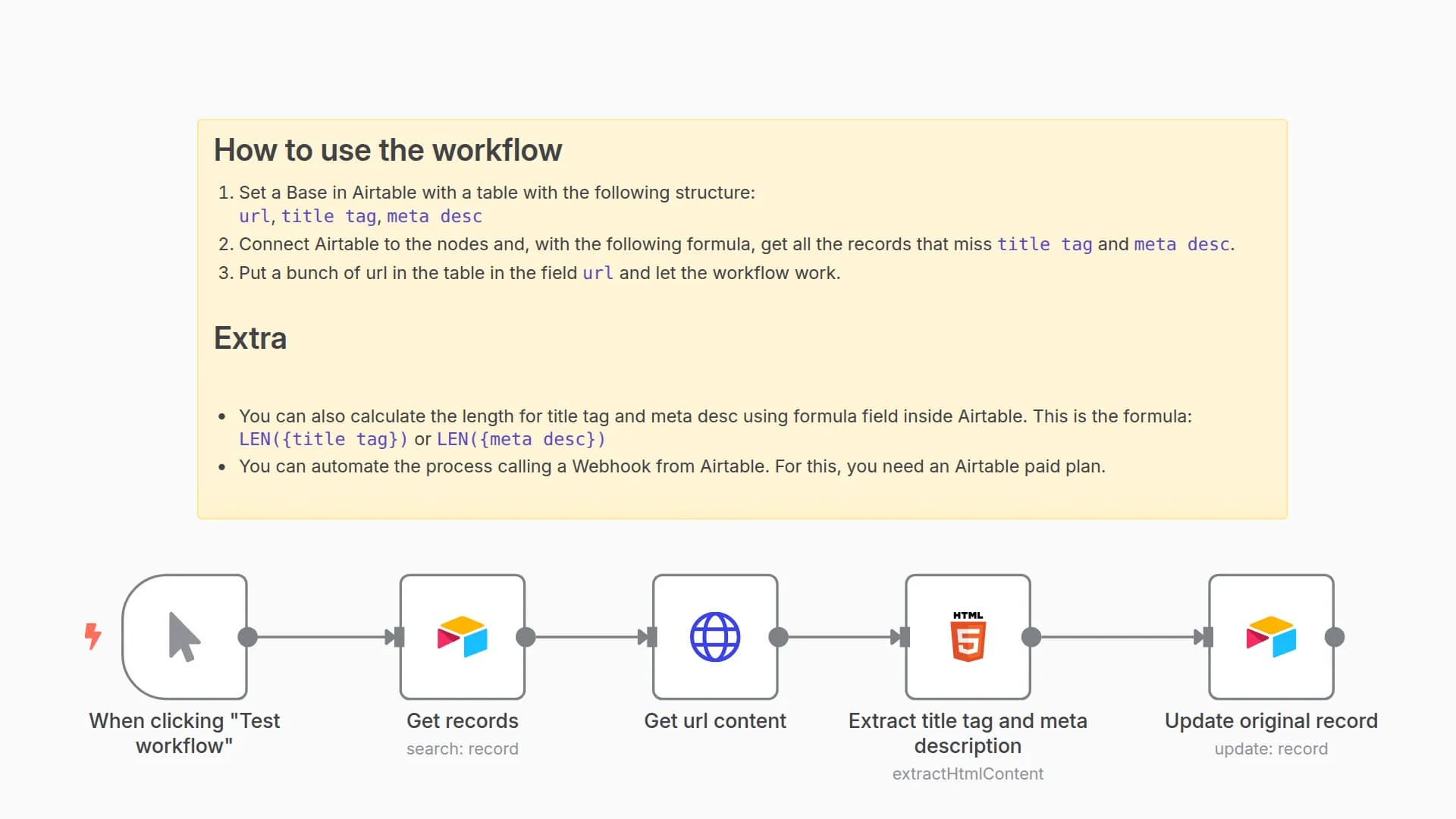The height and width of the screenshot is (819, 1456).
Task: Open the HTML5 extract node
Action: click(x=968, y=636)
